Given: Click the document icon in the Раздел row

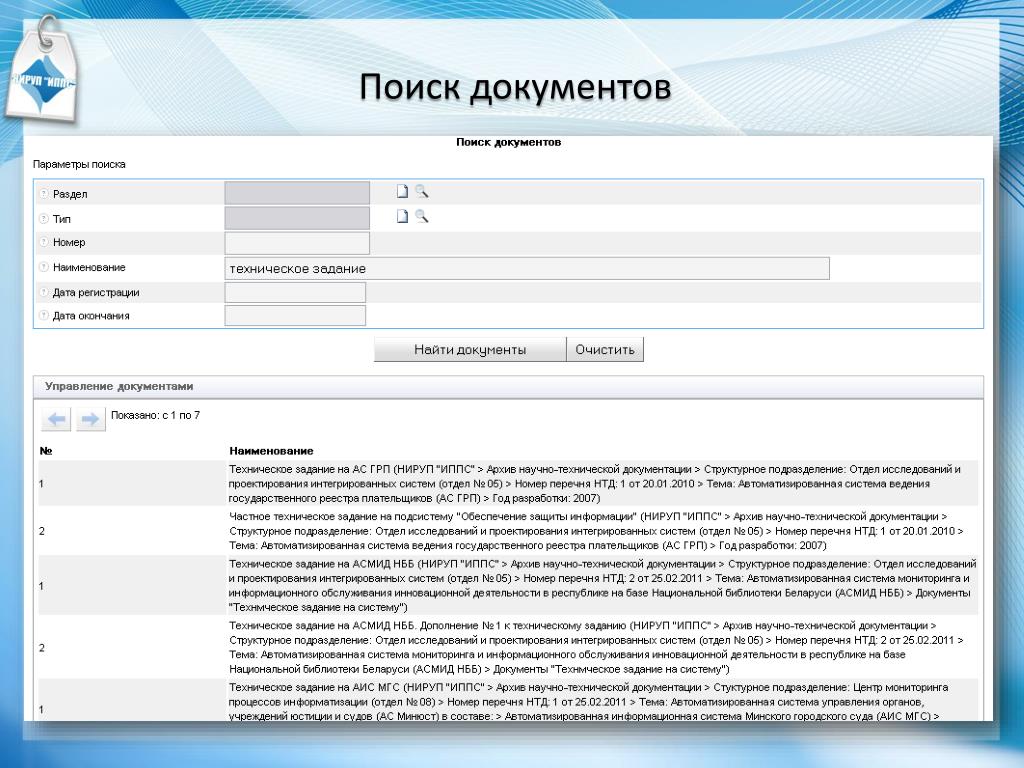Looking at the screenshot, I should point(402,191).
